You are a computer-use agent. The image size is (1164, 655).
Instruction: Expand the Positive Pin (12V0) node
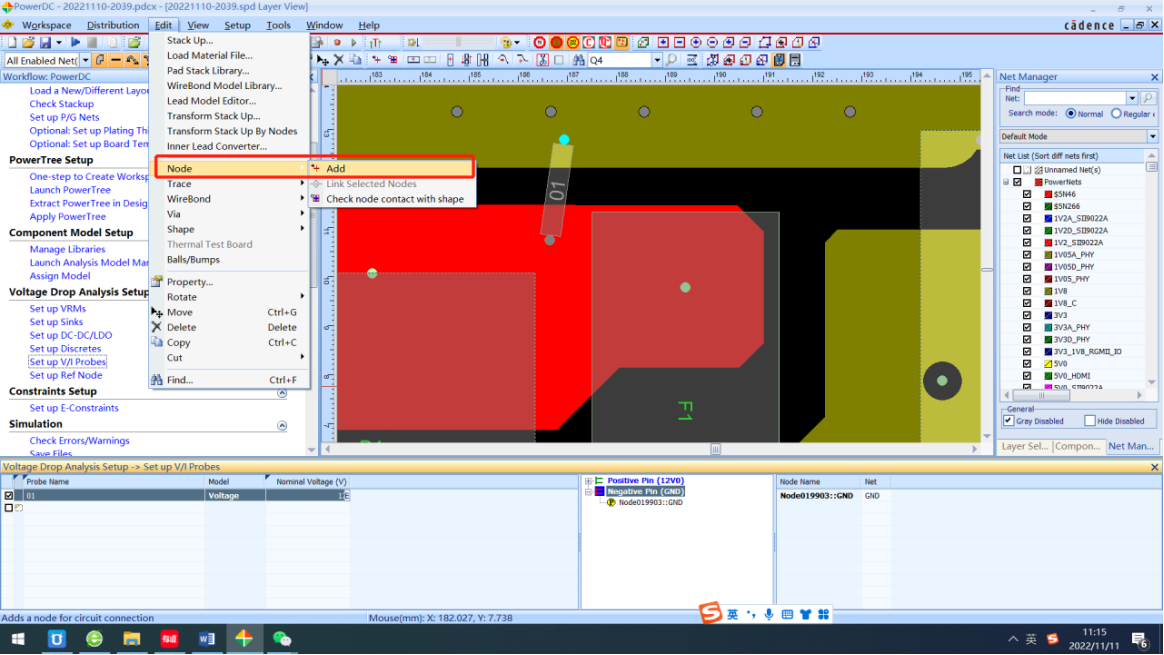(589, 481)
